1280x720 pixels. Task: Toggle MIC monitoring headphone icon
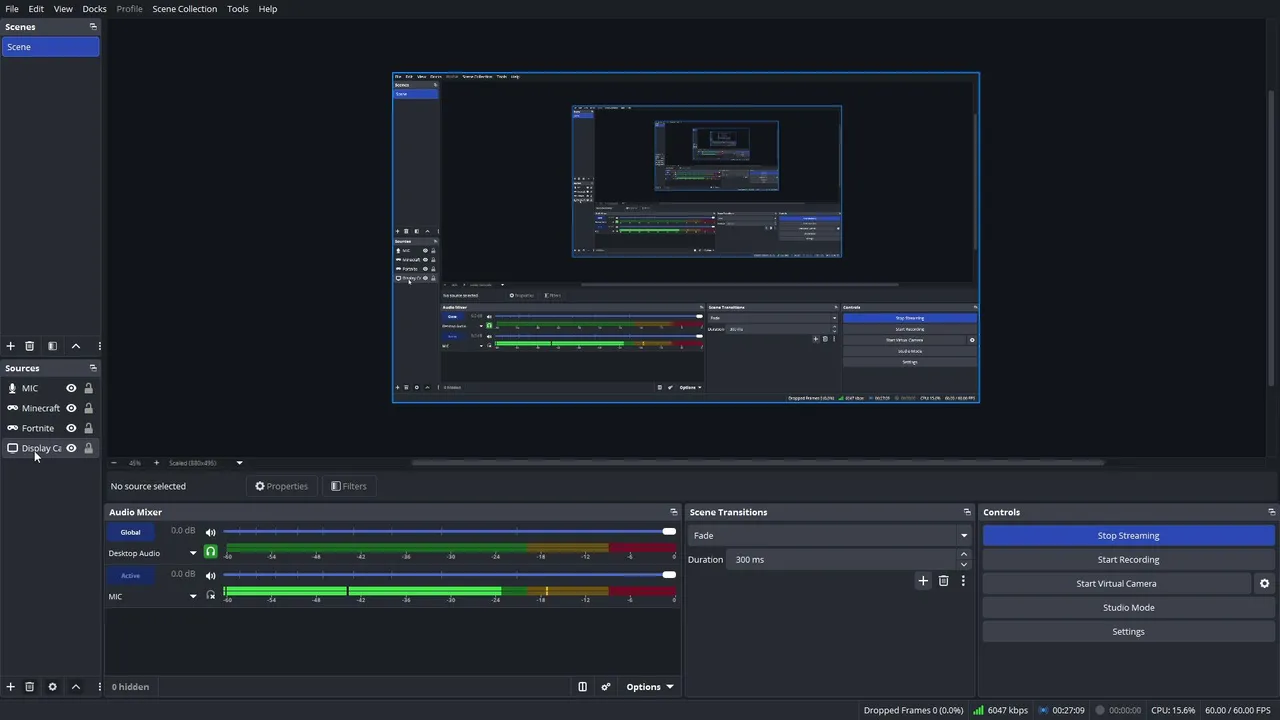210,596
